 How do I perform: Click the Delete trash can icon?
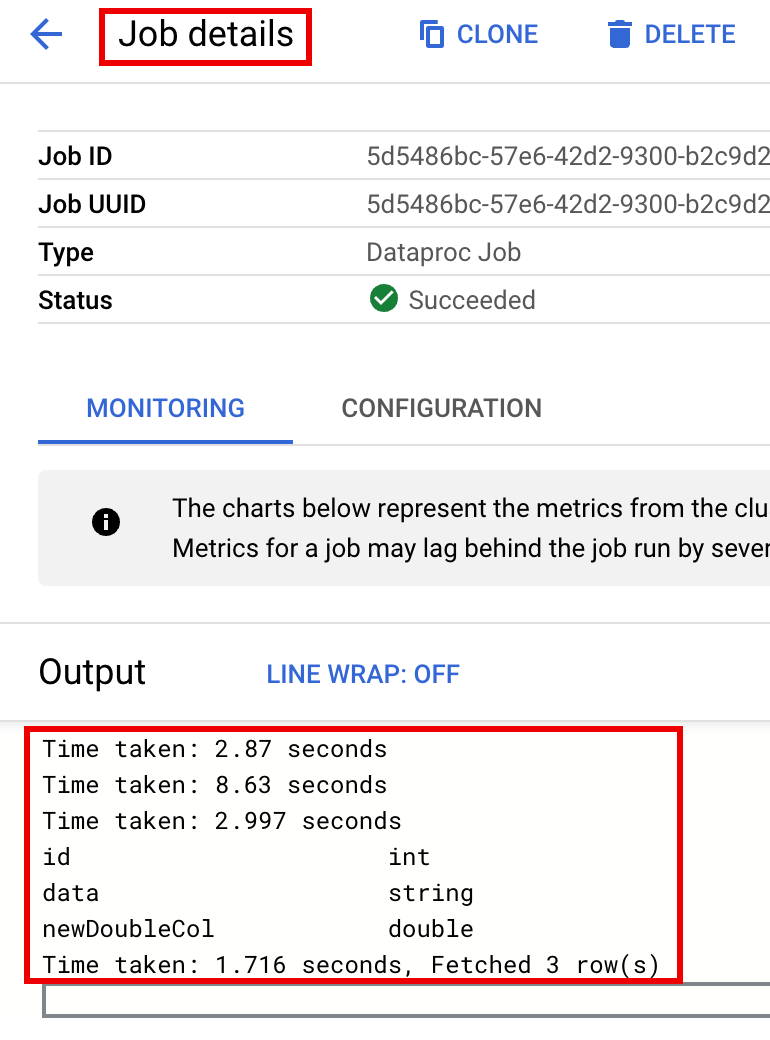point(620,35)
